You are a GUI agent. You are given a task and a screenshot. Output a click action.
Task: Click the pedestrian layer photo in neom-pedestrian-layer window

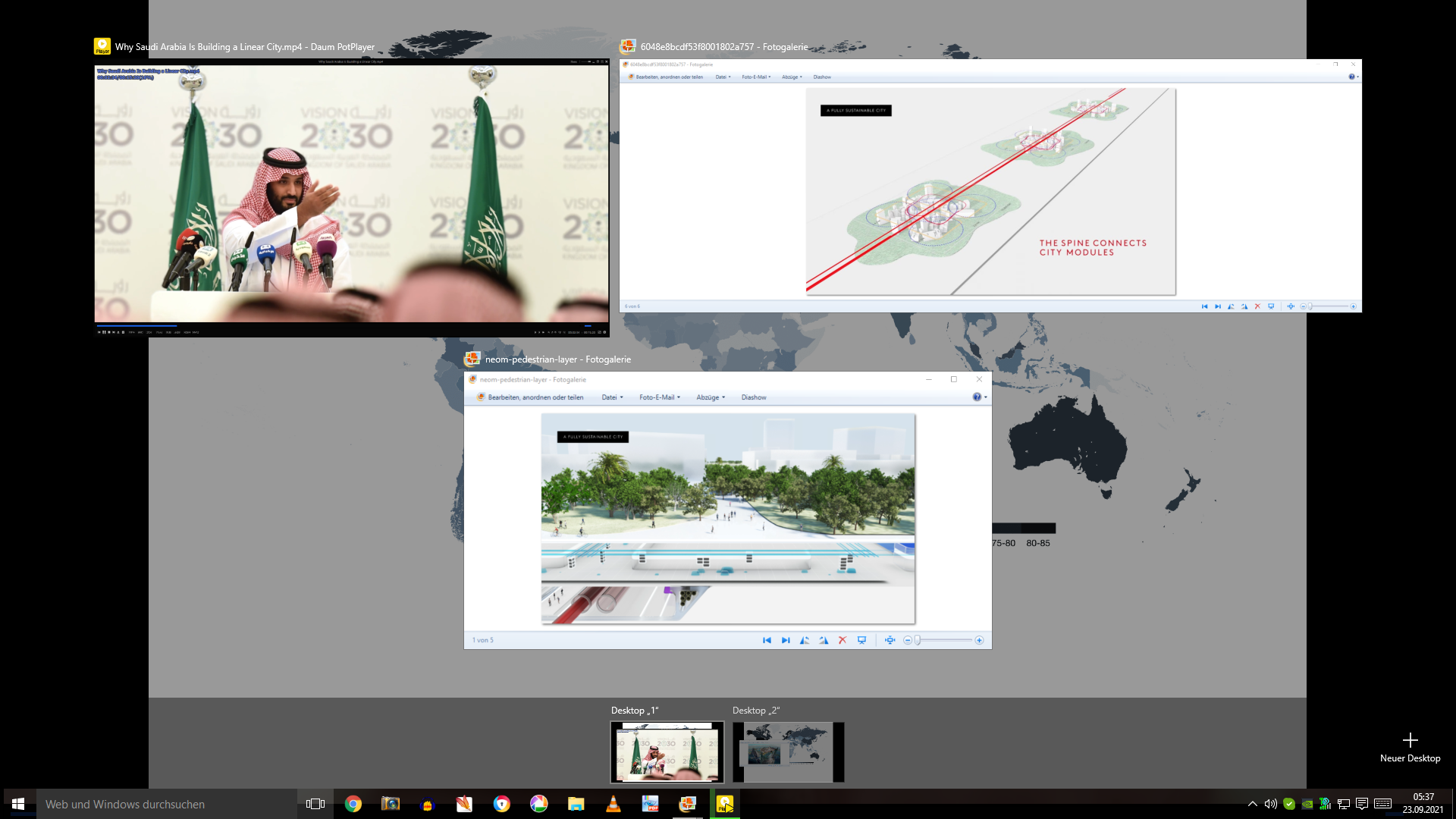728,519
